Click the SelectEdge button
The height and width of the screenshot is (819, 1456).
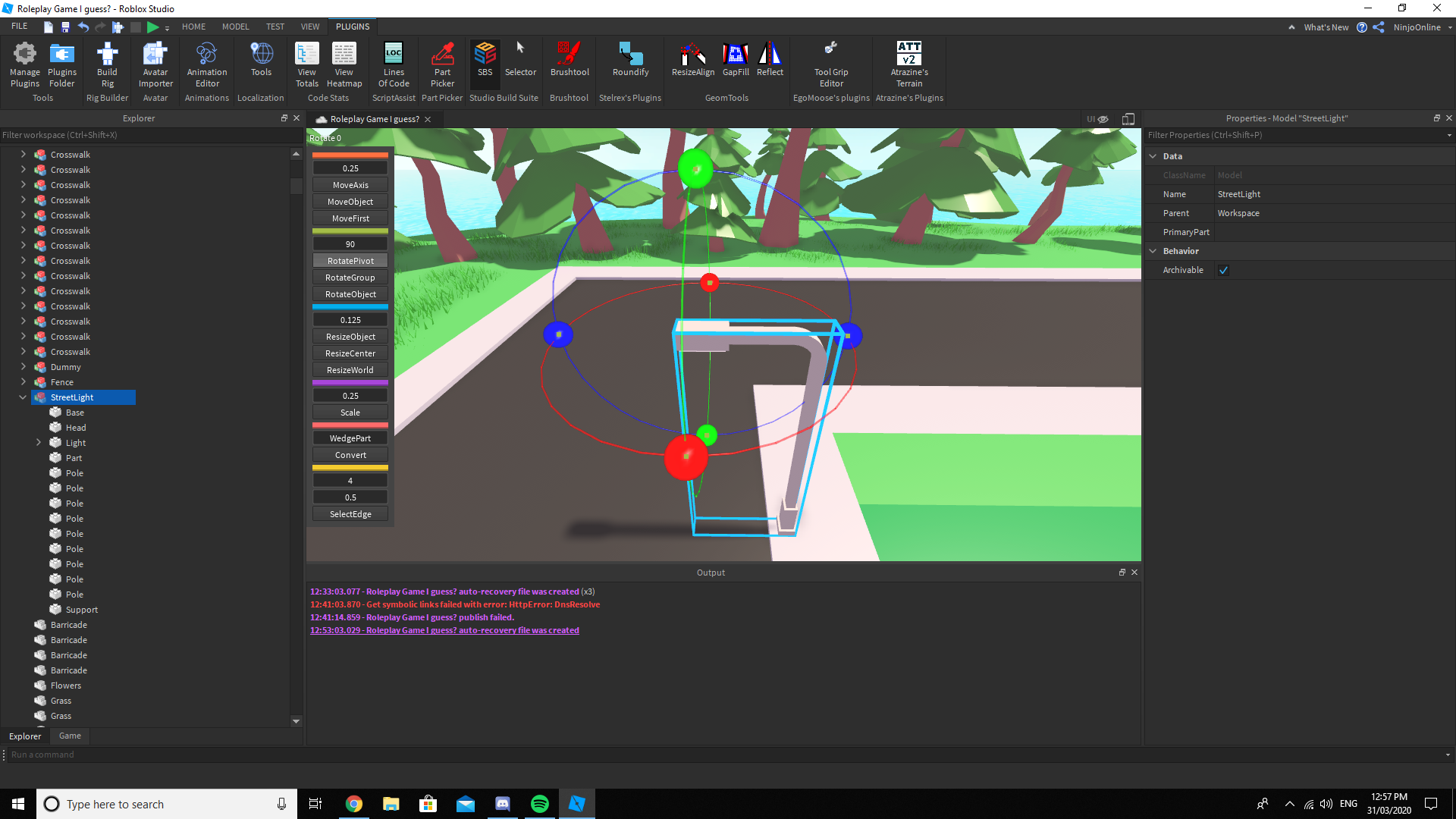point(350,514)
